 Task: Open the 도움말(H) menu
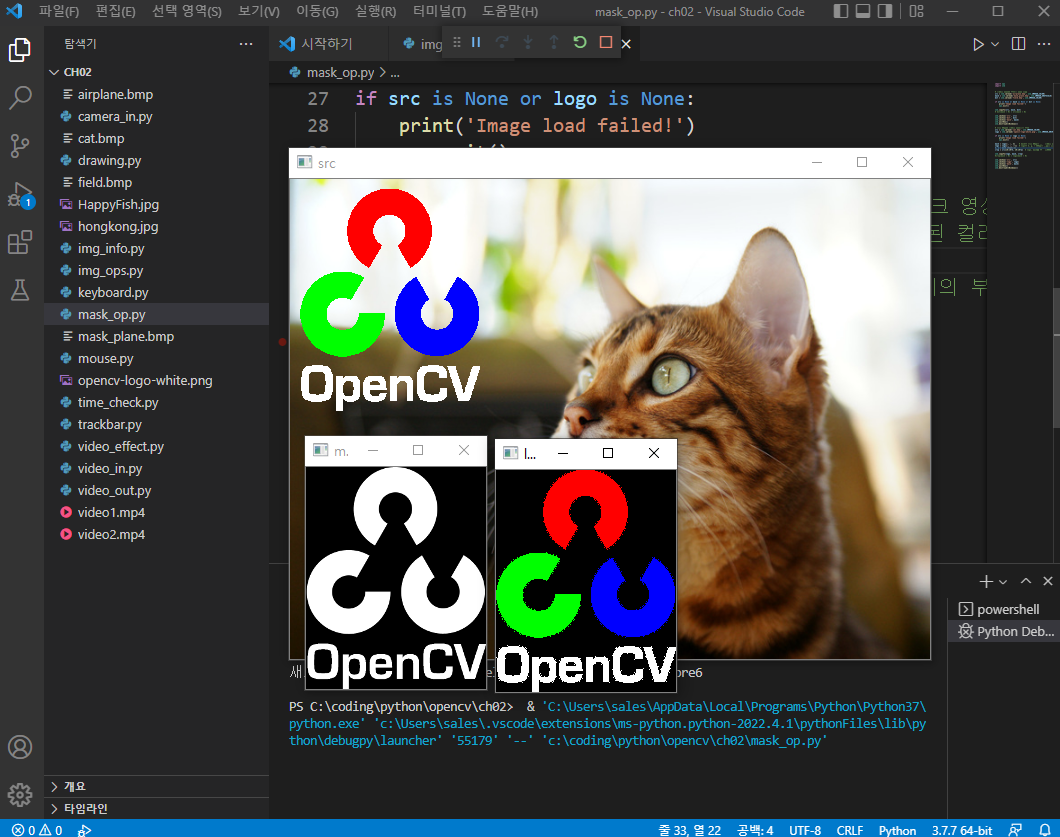click(x=510, y=11)
